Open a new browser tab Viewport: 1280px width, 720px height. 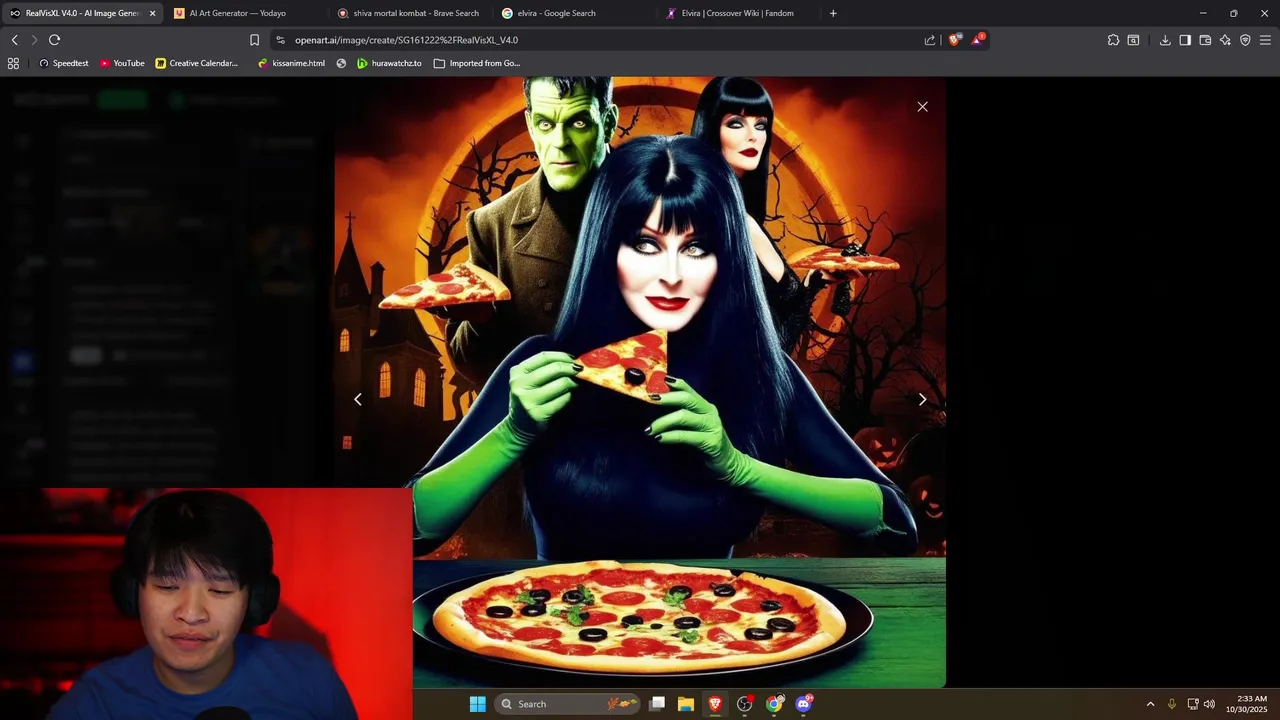833,13
